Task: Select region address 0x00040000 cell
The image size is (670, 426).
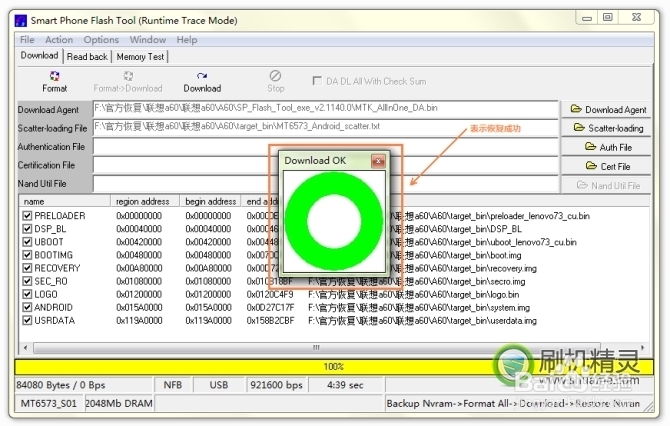Action: pos(139,229)
